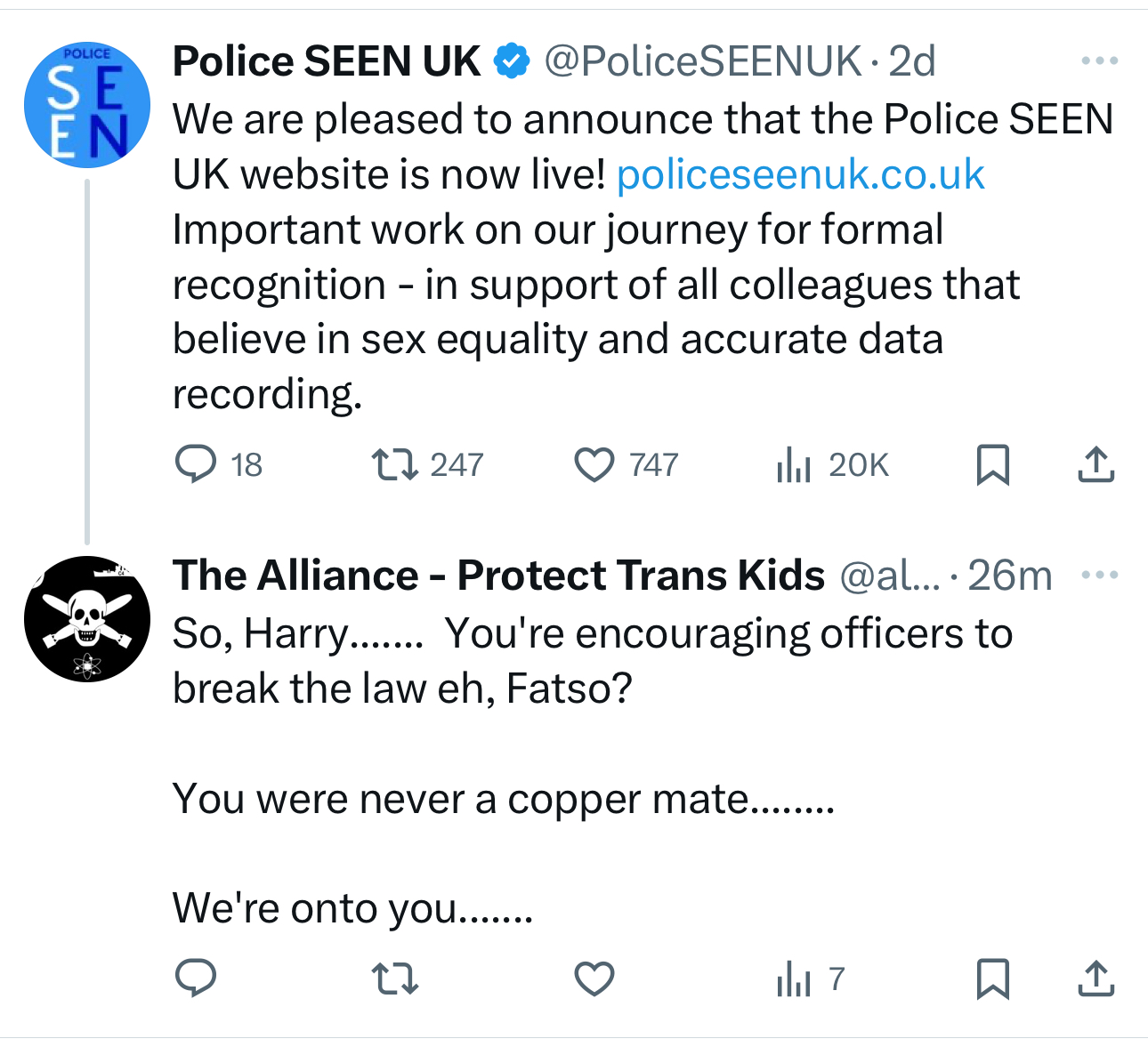
Task: Open the skull avatar profile
Action: pyautogui.click(x=87, y=619)
